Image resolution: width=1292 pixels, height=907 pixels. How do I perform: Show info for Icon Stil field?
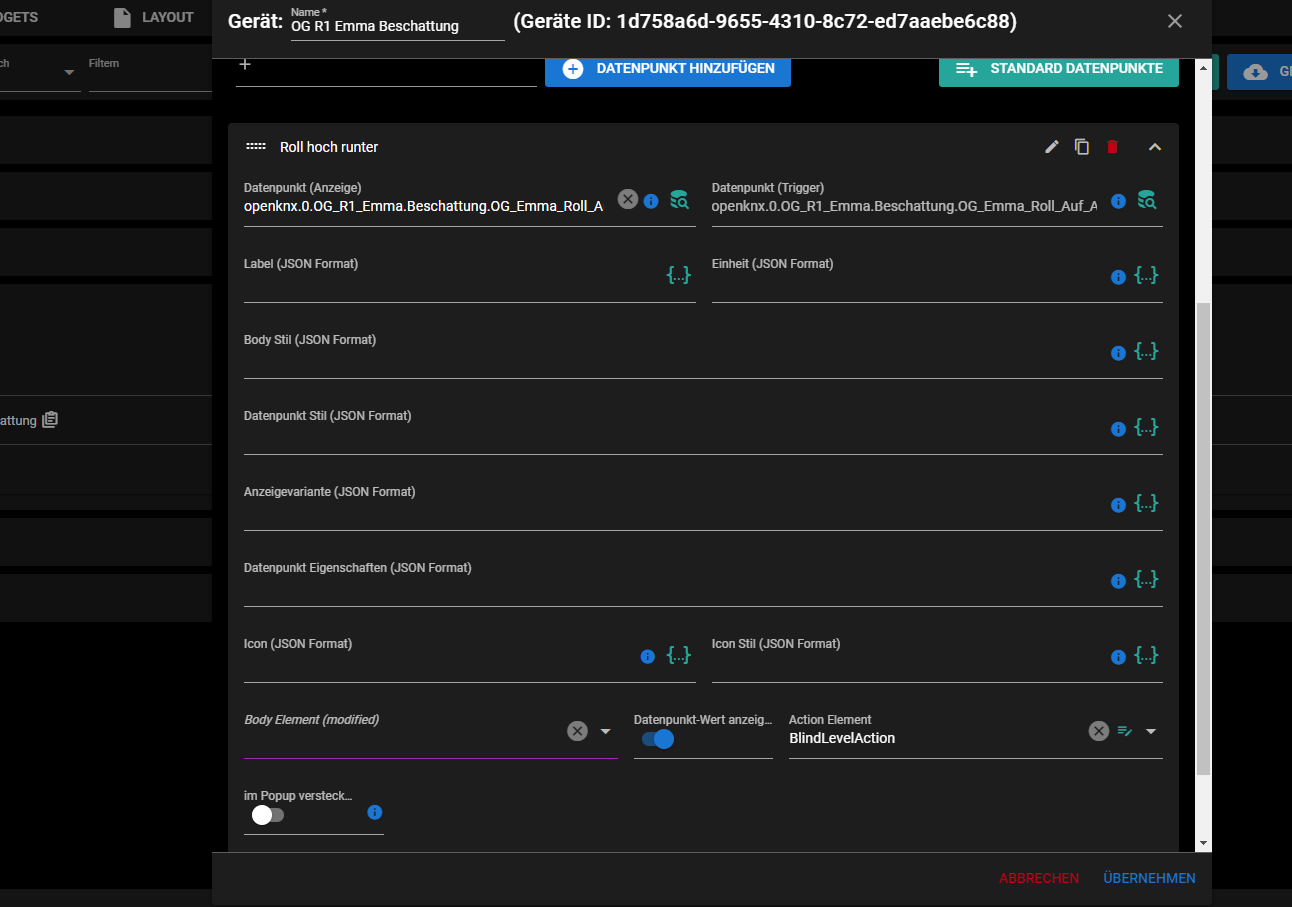point(1119,657)
